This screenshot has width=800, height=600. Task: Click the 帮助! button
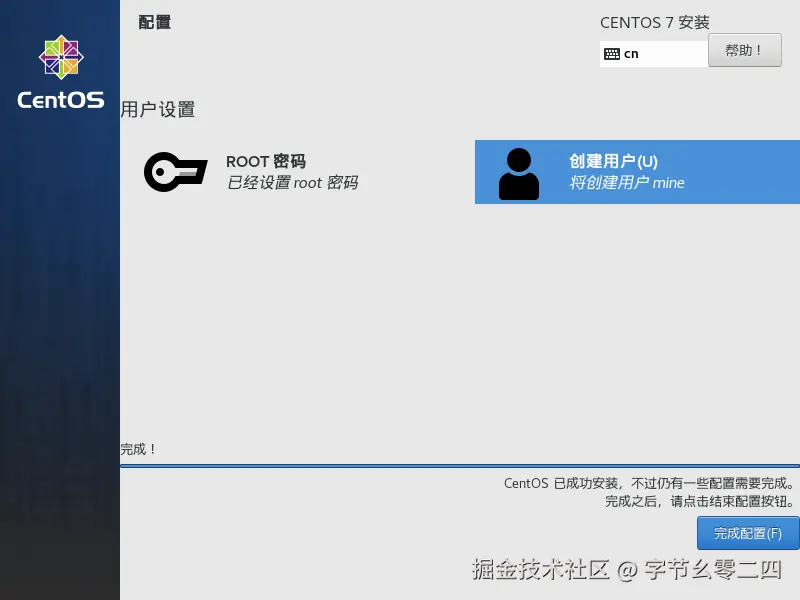coord(745,50)
